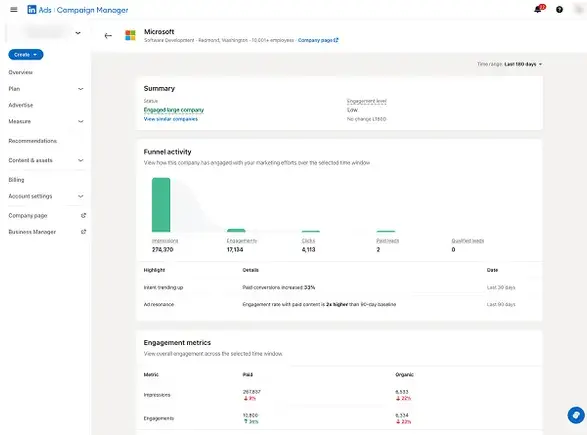Click the Impressions funnel bar

point(161,205)
